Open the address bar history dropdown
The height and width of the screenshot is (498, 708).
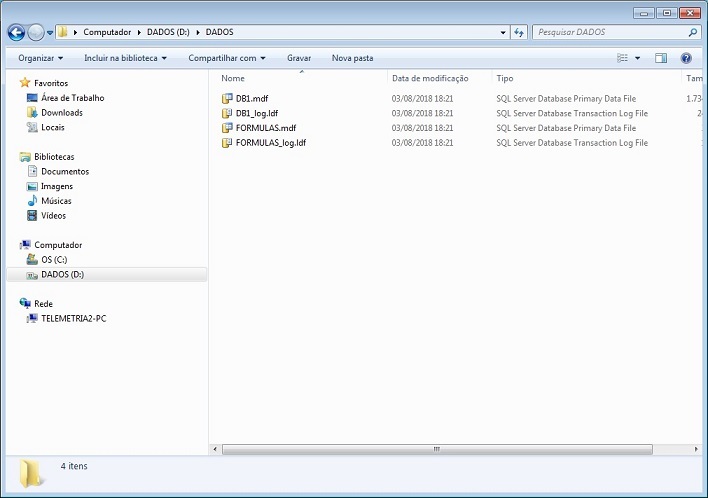(x=503, y=33)
